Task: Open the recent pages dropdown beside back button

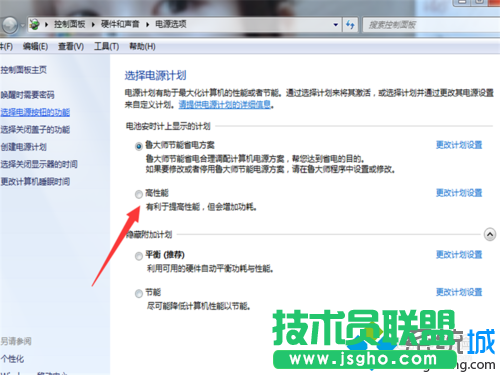Action: point(22,25)
